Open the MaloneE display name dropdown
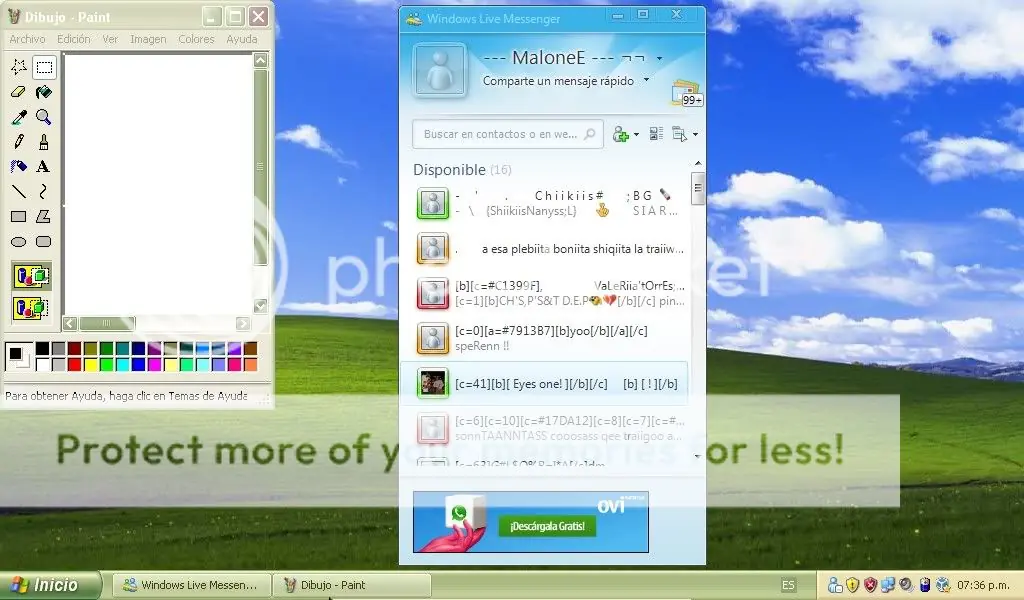 (x=660, y=59)
